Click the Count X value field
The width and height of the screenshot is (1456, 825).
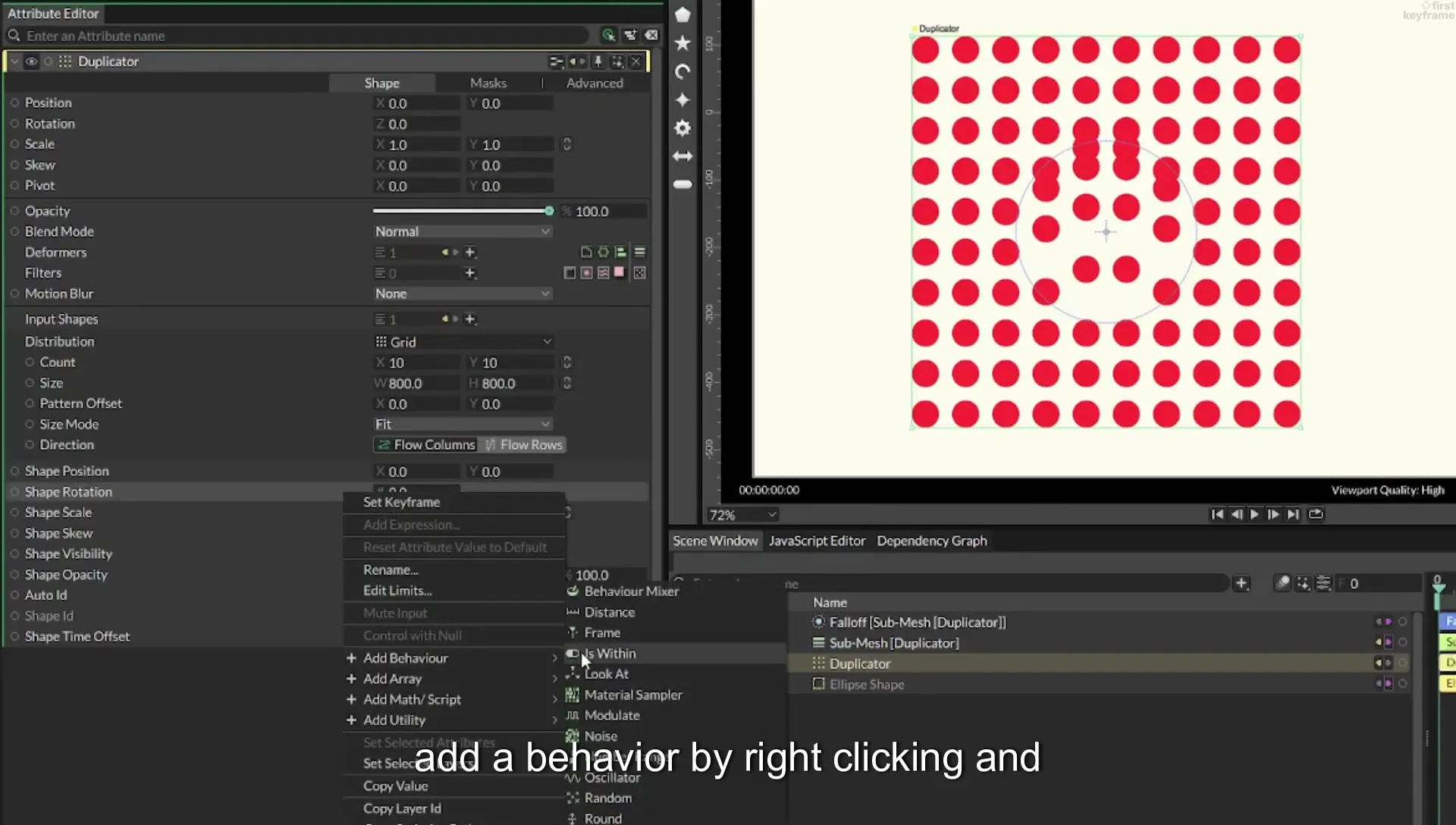(419, 362)
